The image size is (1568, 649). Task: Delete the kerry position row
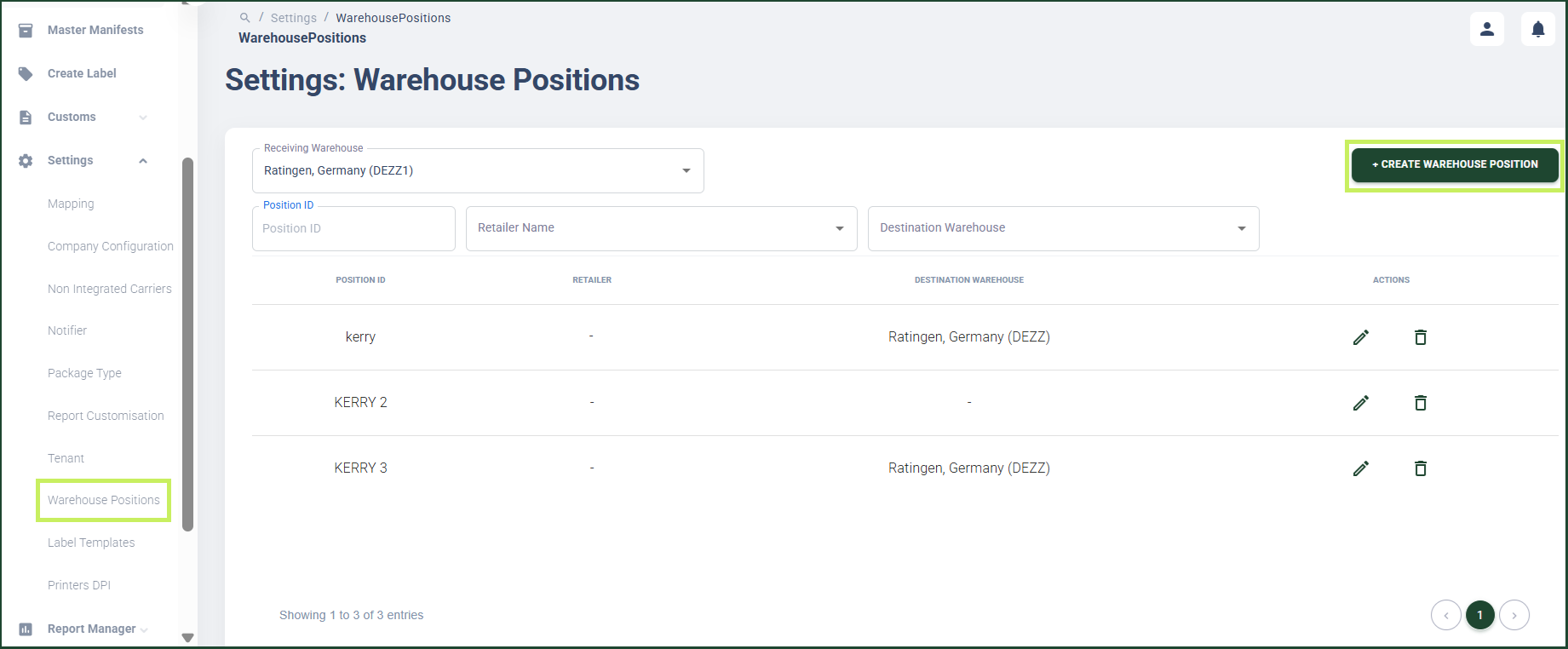tap(1421, 337)
